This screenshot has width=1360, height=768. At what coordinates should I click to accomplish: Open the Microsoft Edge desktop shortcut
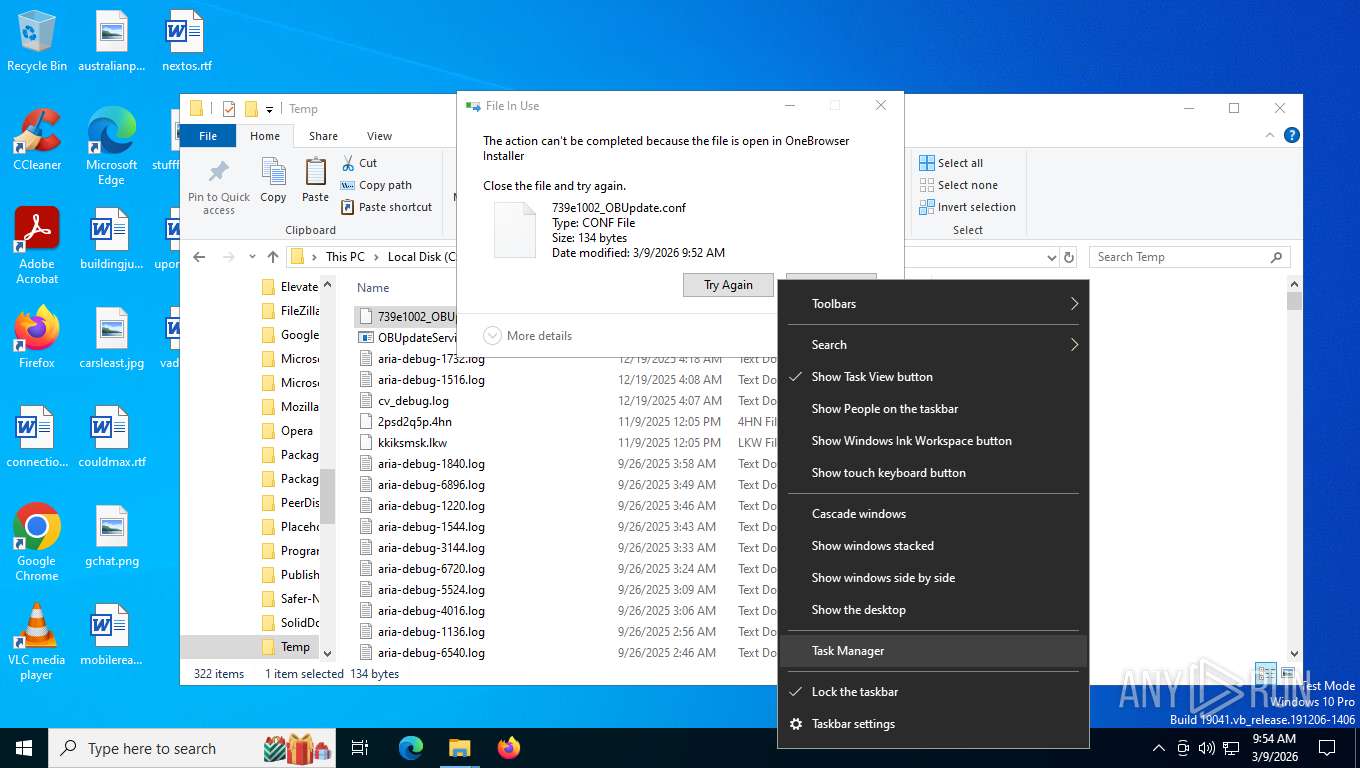(111, 146)
